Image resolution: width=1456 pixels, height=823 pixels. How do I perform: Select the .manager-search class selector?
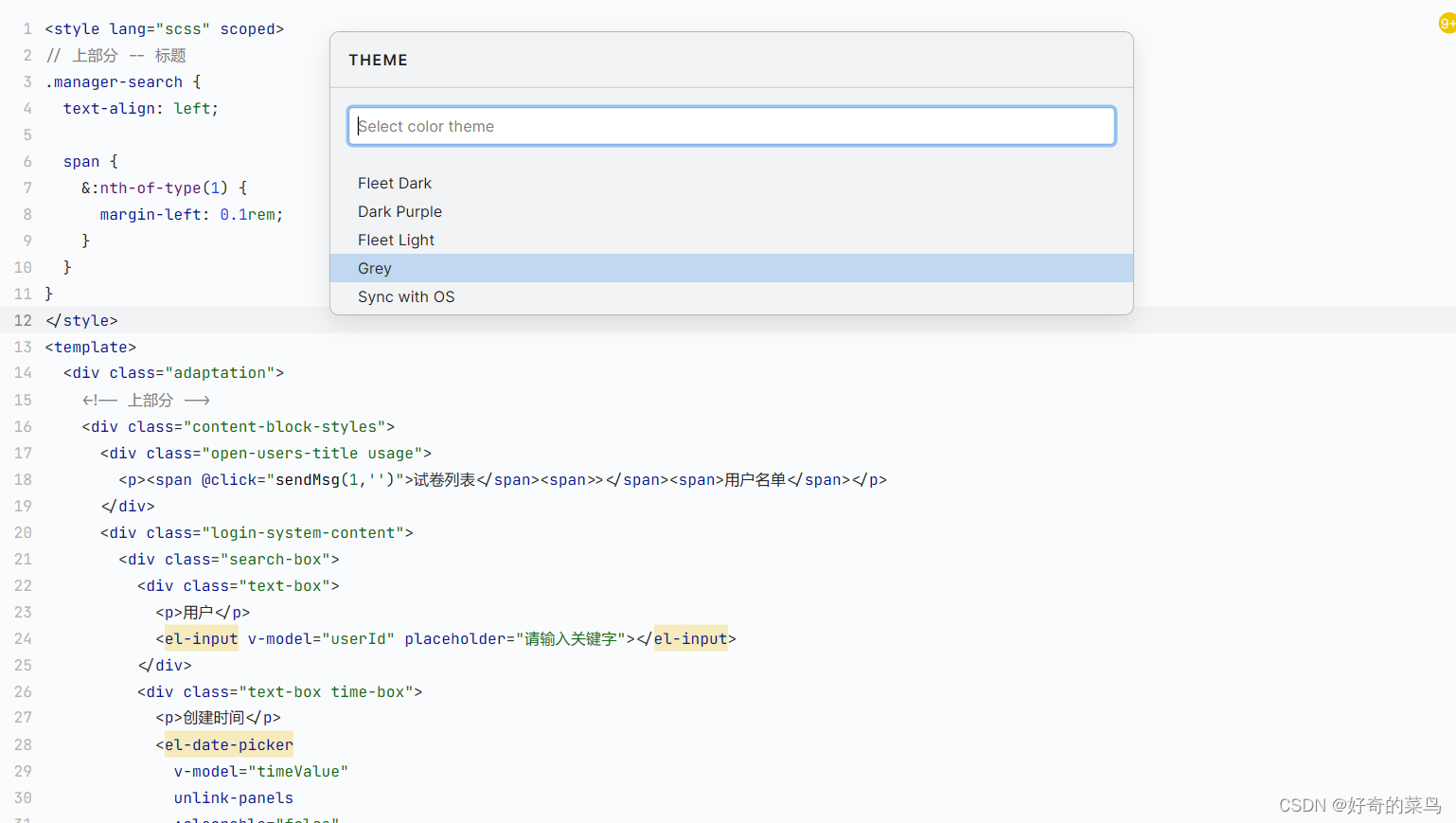pyautogui.click(x=114, y=81)
